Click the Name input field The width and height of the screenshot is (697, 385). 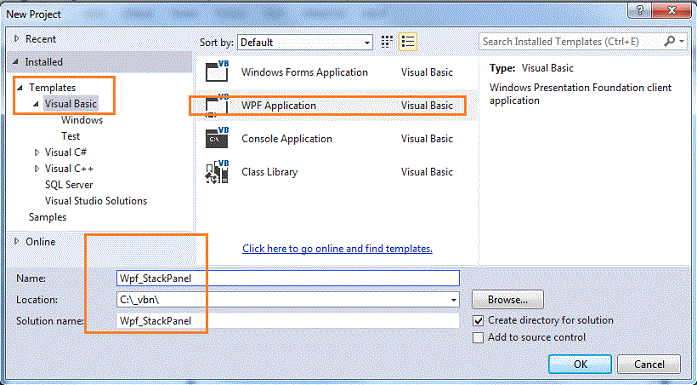click(288, 278)
